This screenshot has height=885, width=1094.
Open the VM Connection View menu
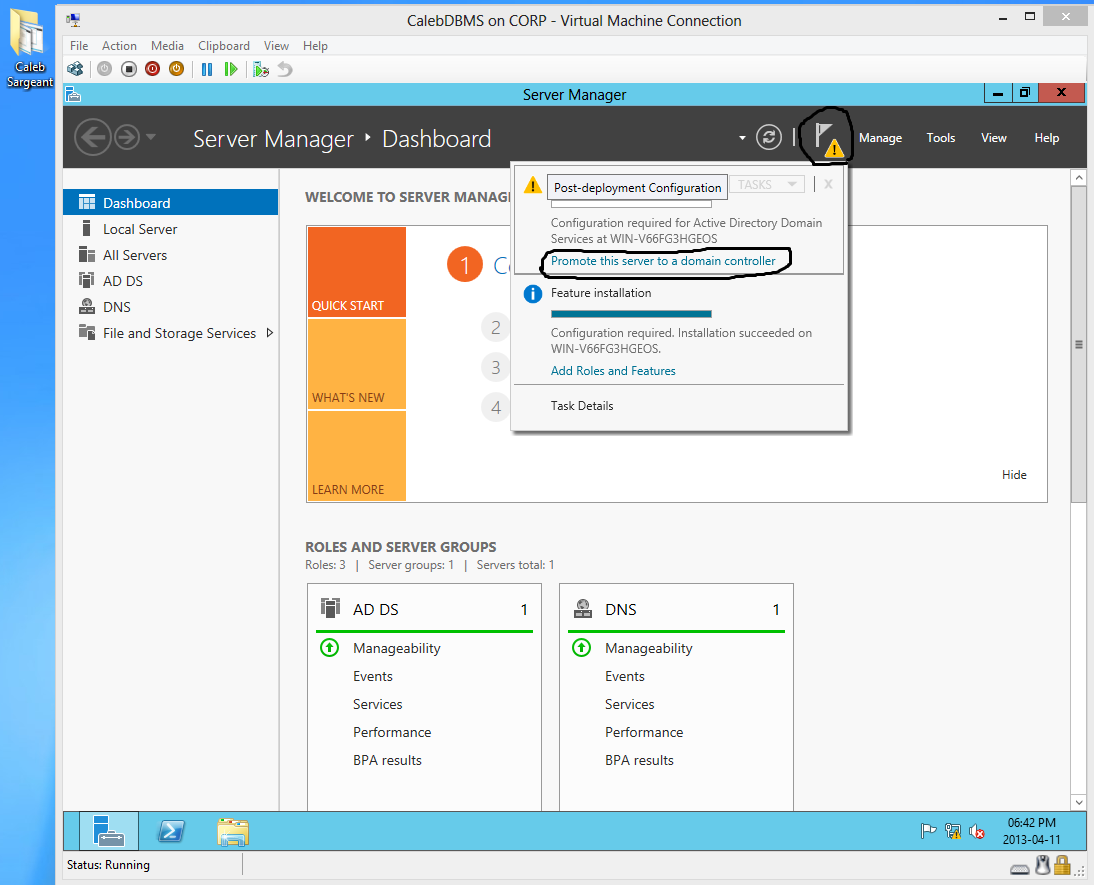tap(276, 45)
